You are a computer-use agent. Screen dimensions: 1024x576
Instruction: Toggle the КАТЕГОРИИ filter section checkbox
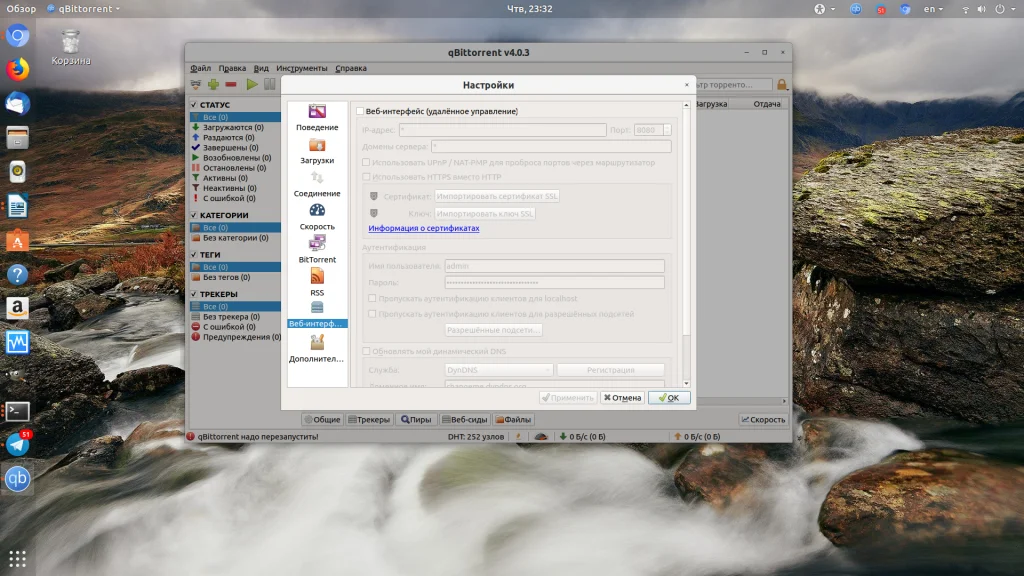(194, 215)
